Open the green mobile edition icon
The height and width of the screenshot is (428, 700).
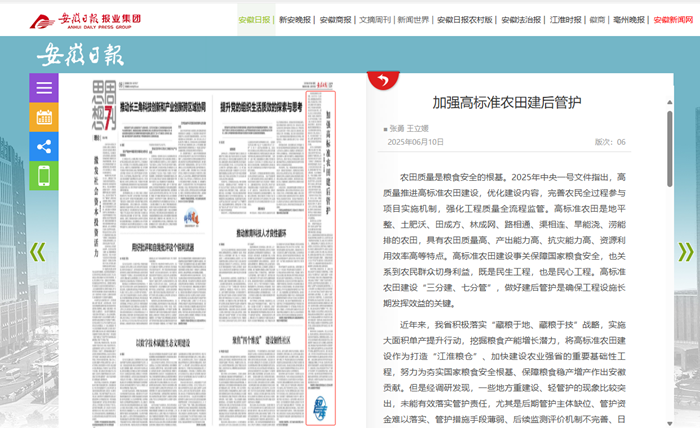[44, 176]
